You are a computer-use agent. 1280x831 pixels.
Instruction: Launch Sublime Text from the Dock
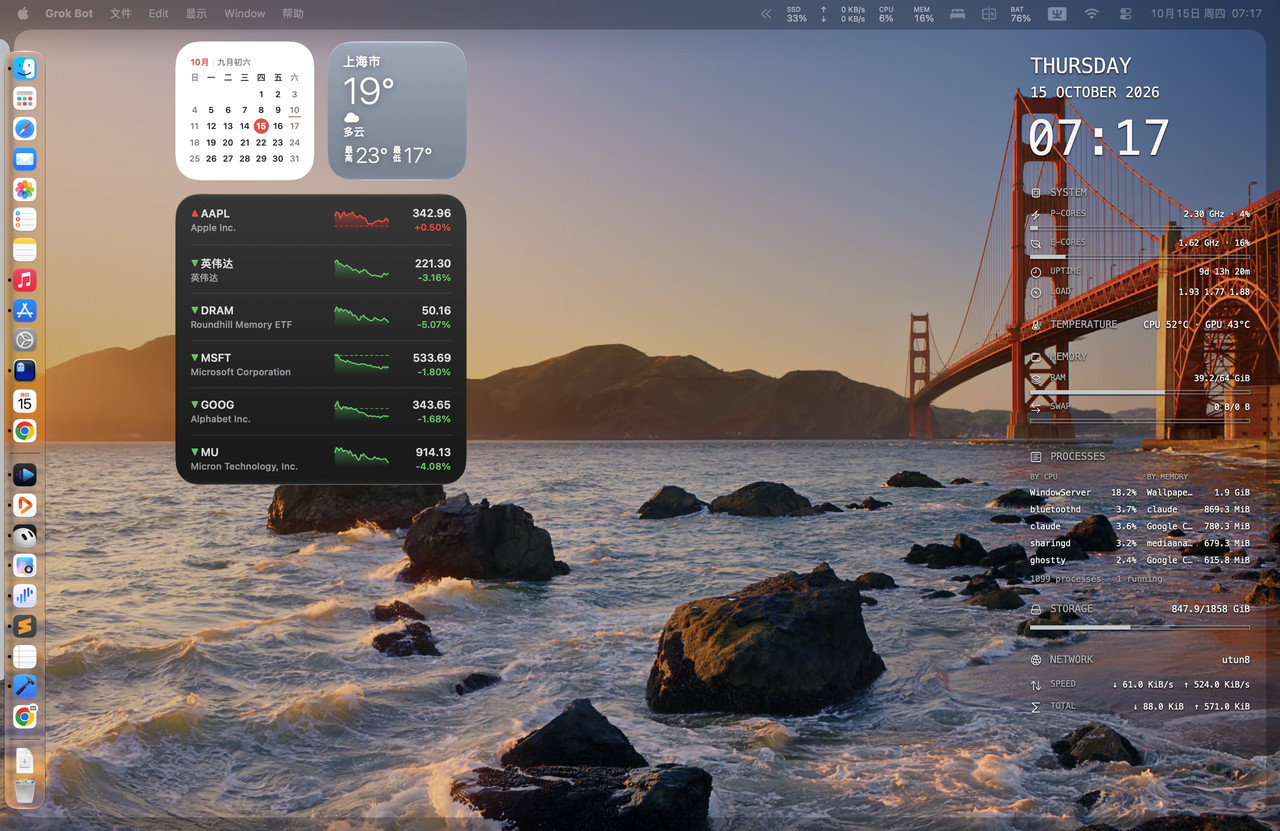[25, 626]
